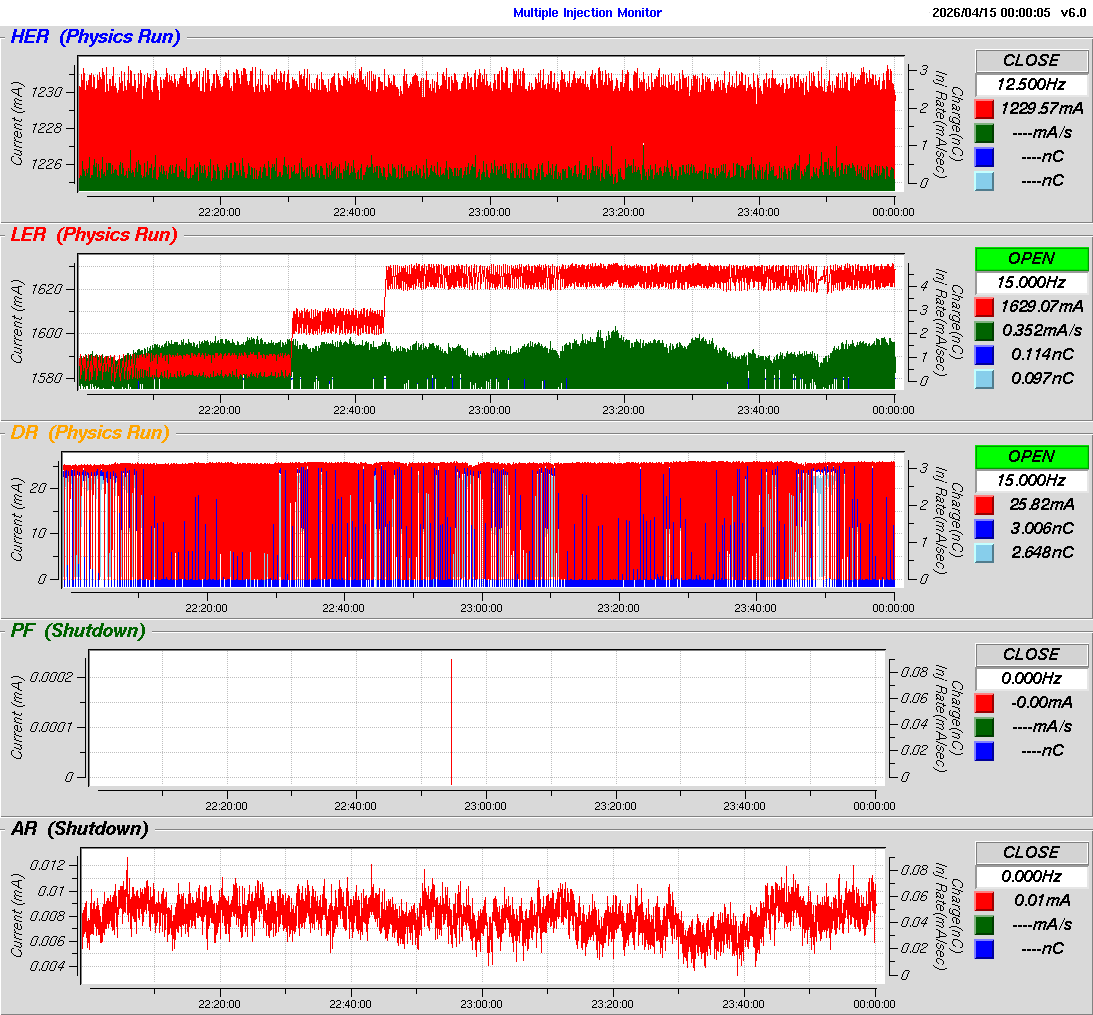The image size is (1093, 1015).
Task: Click the red swatch next to 25.82mA
Action: coord(984,504)
